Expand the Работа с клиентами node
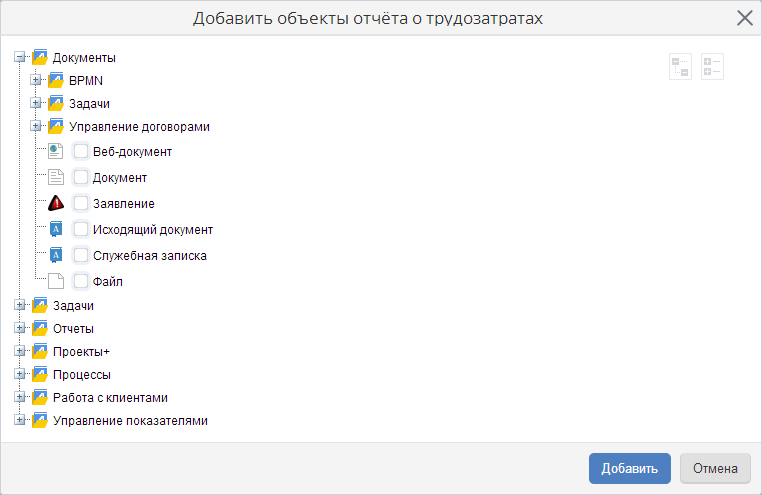 (x=19, y=397)
